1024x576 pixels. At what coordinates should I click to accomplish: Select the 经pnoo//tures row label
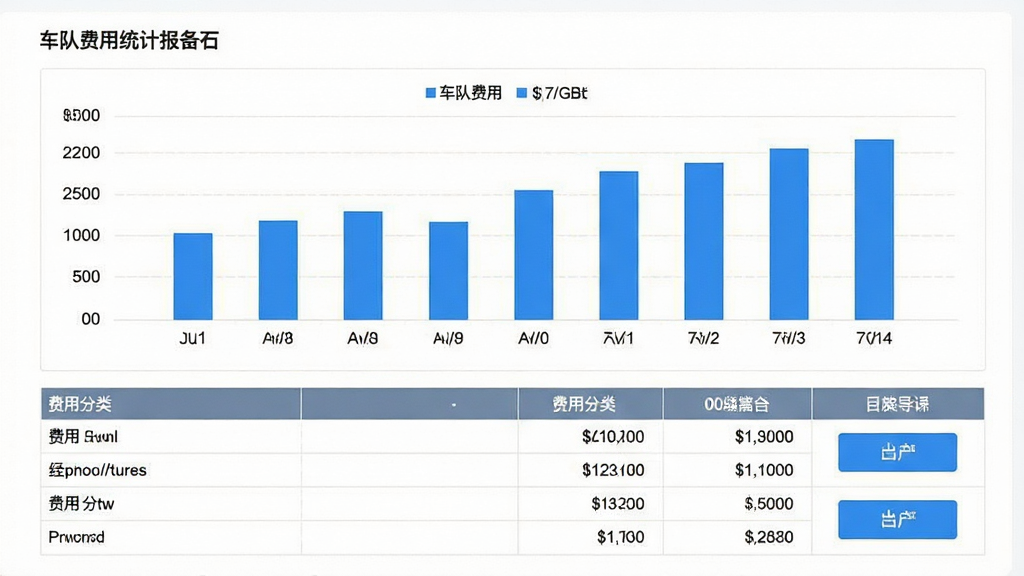pyautogui.click(x=97, y=470)
